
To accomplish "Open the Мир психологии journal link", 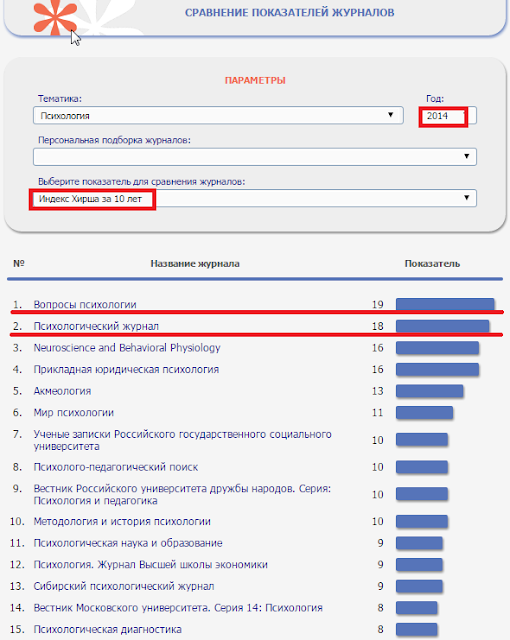I will pyautogui.click(x=73, y=413).
